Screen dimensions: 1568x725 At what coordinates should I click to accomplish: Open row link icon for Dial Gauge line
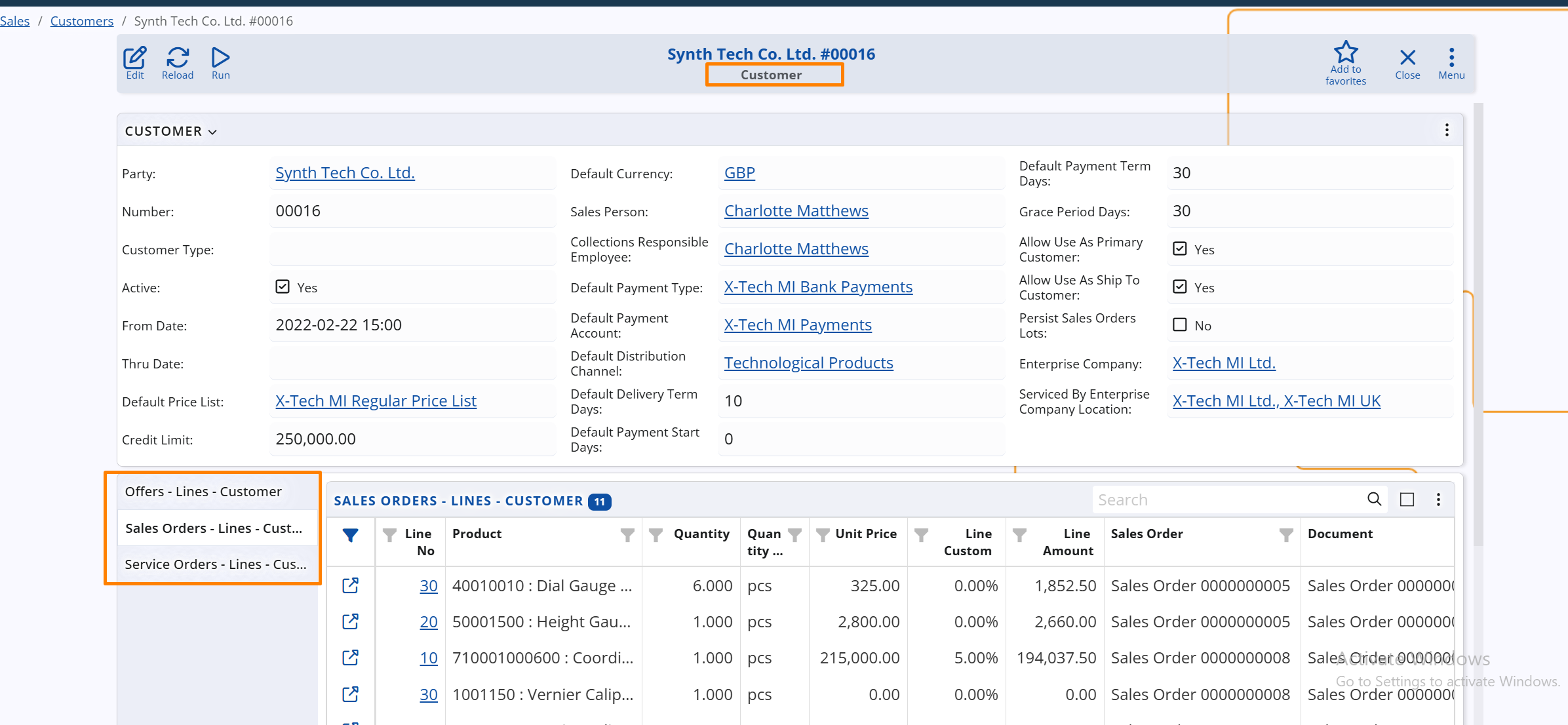[x=351, y=585]
